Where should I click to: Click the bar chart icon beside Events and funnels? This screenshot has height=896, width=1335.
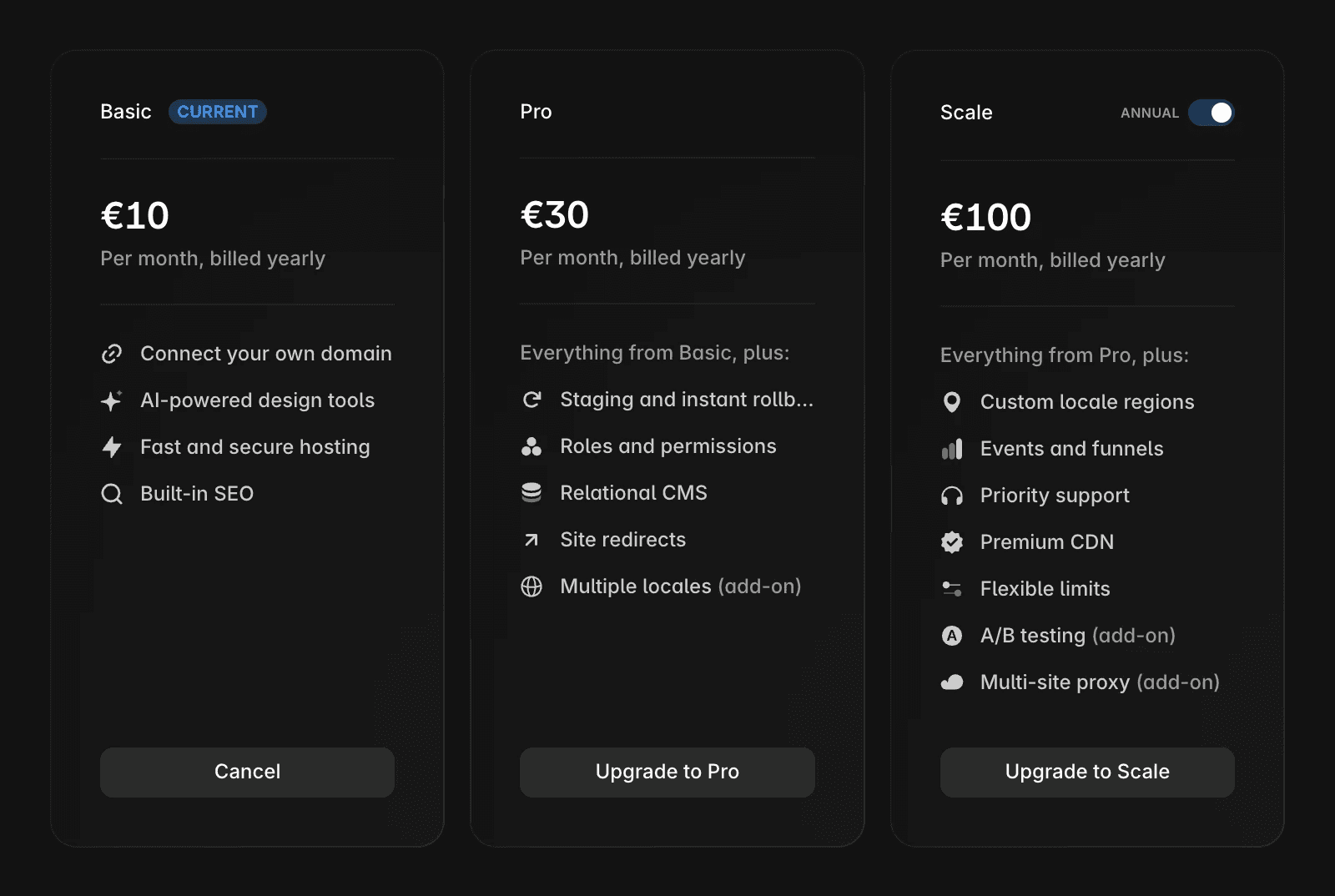[952, 448]
